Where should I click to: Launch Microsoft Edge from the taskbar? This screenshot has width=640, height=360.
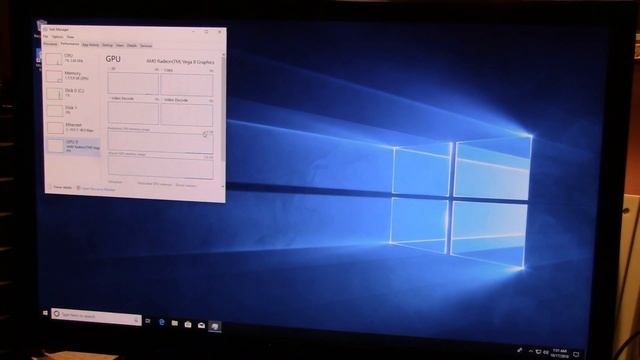(x=162, y=322)
